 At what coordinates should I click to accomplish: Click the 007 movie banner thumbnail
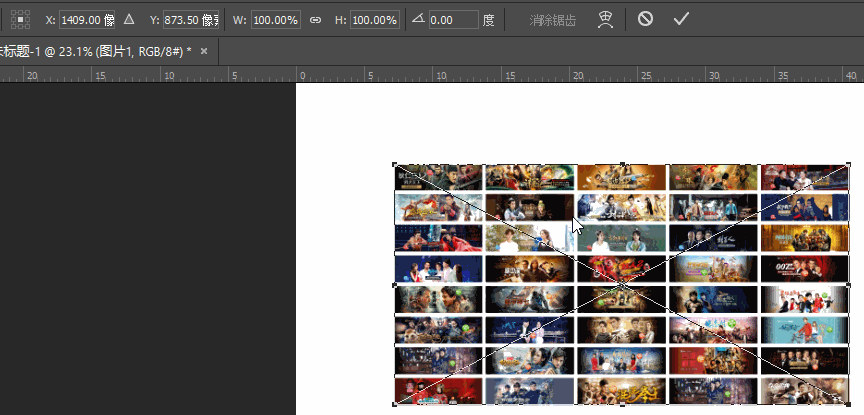click(x=804, y=268)
